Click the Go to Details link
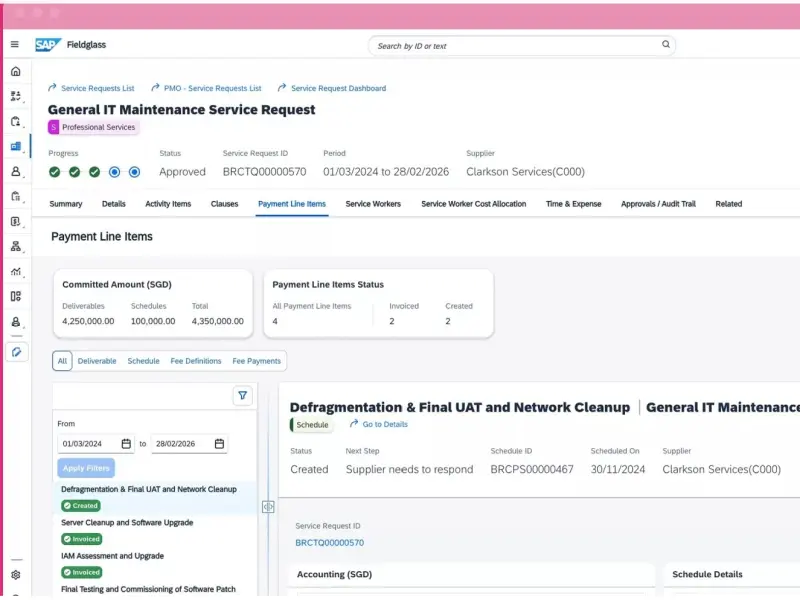Screen dimensions: 800x600 point(384,425)
